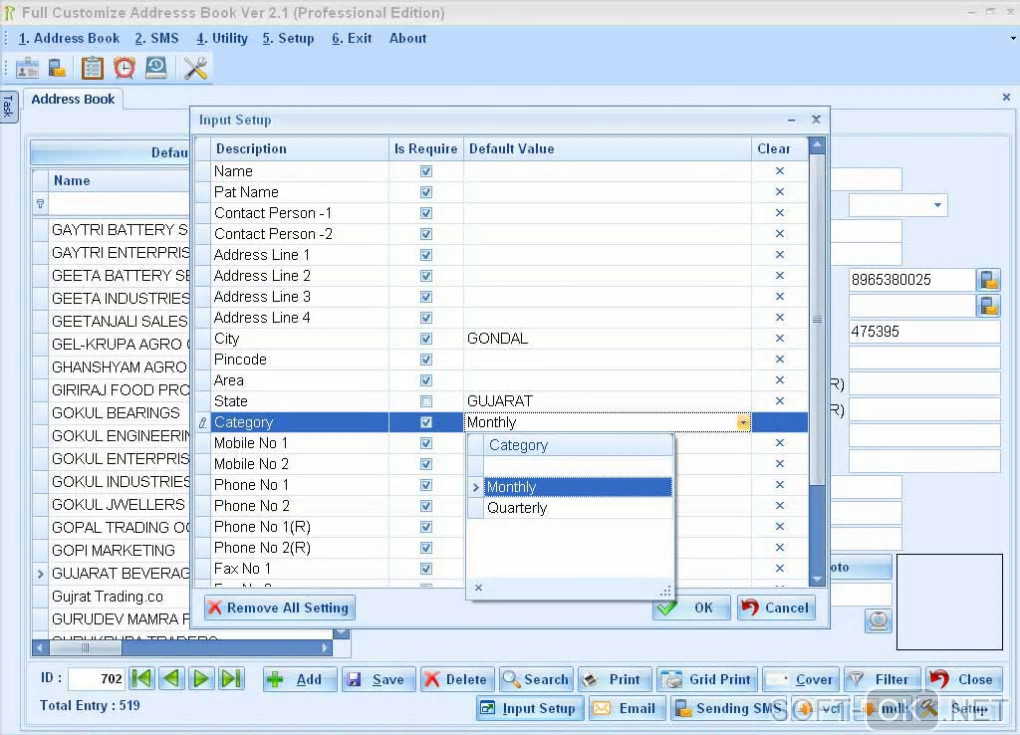The height and width of the screenshot is (735, 1020).
Task: Clear the Fax No 1 default value
Action: click(779, 568)
